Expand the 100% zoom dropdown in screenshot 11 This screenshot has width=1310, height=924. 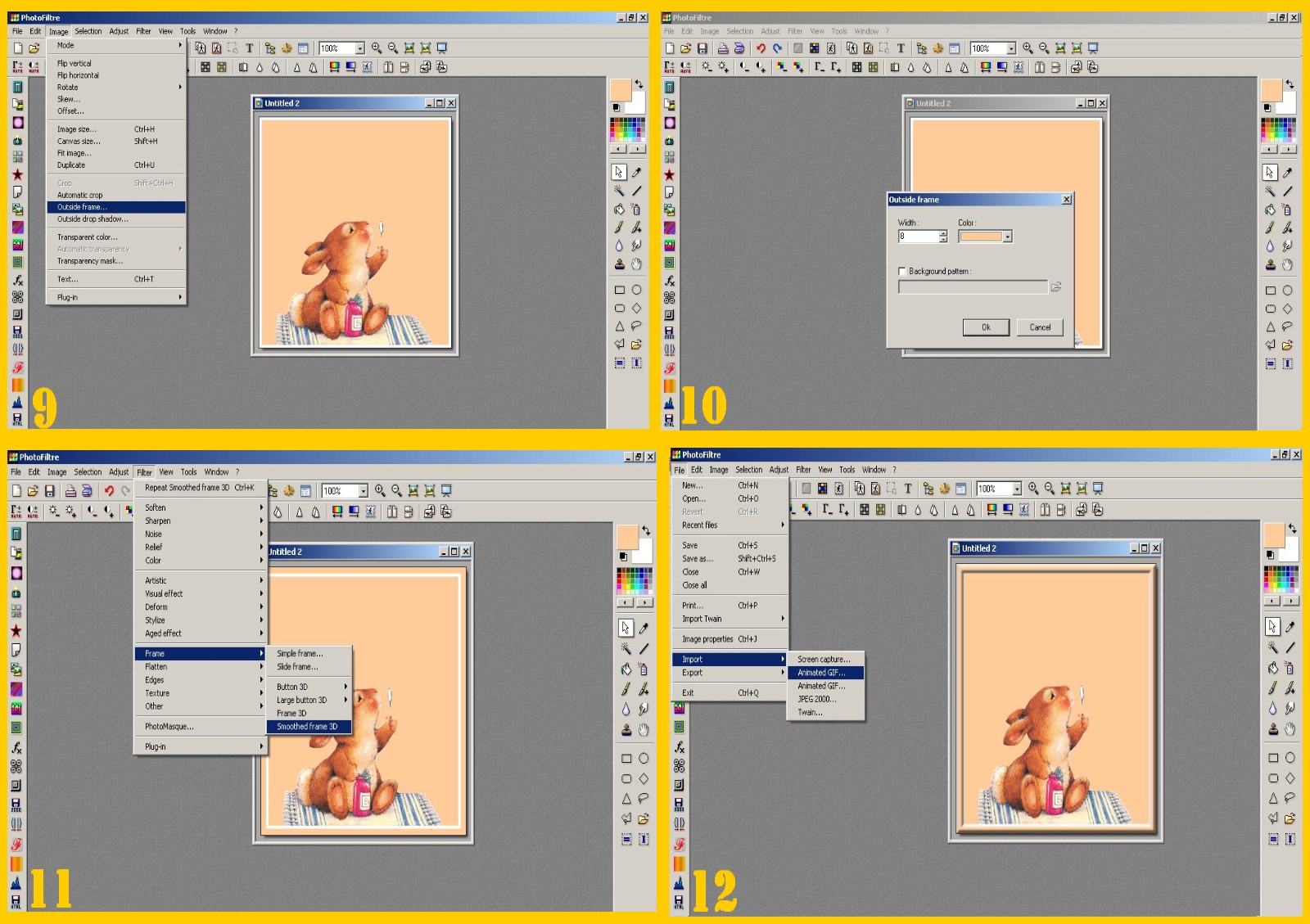coord(363,491)
